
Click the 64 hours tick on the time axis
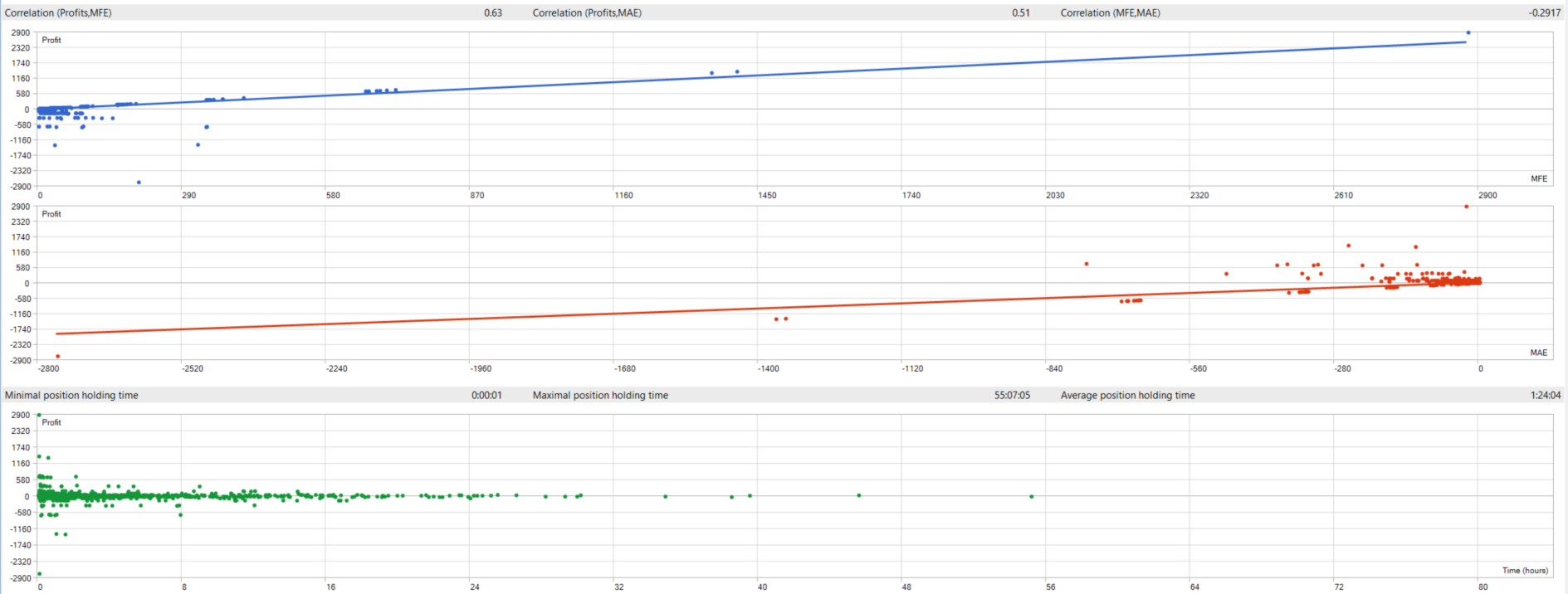pyautogui.click(x=1194, y=587)
